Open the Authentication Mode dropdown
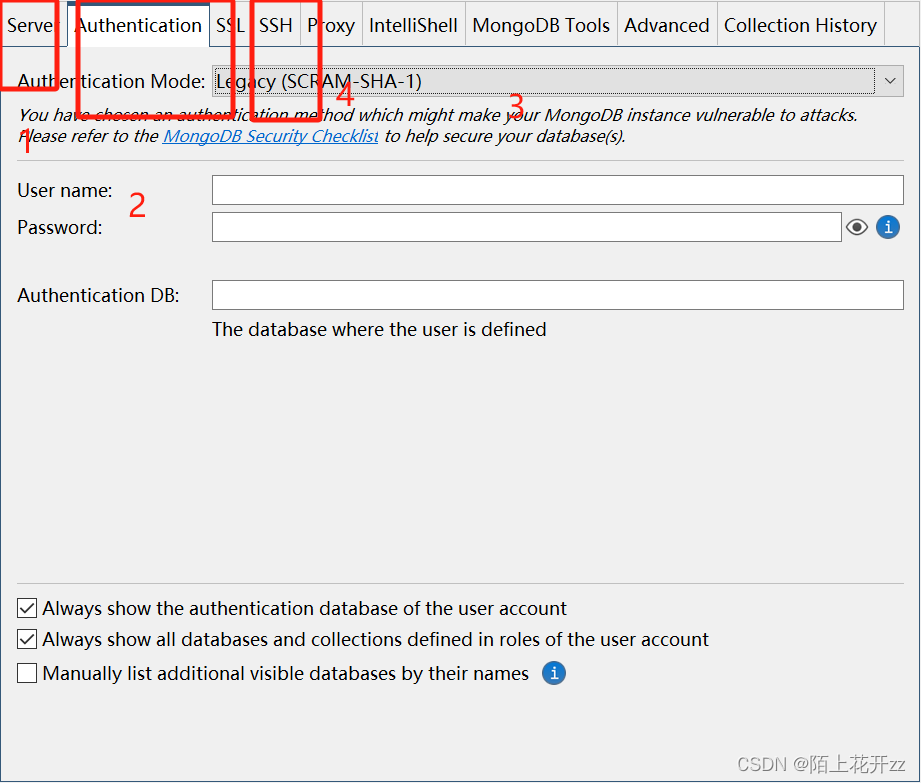This screenshot has width=921, height=783. pos(890,81)
